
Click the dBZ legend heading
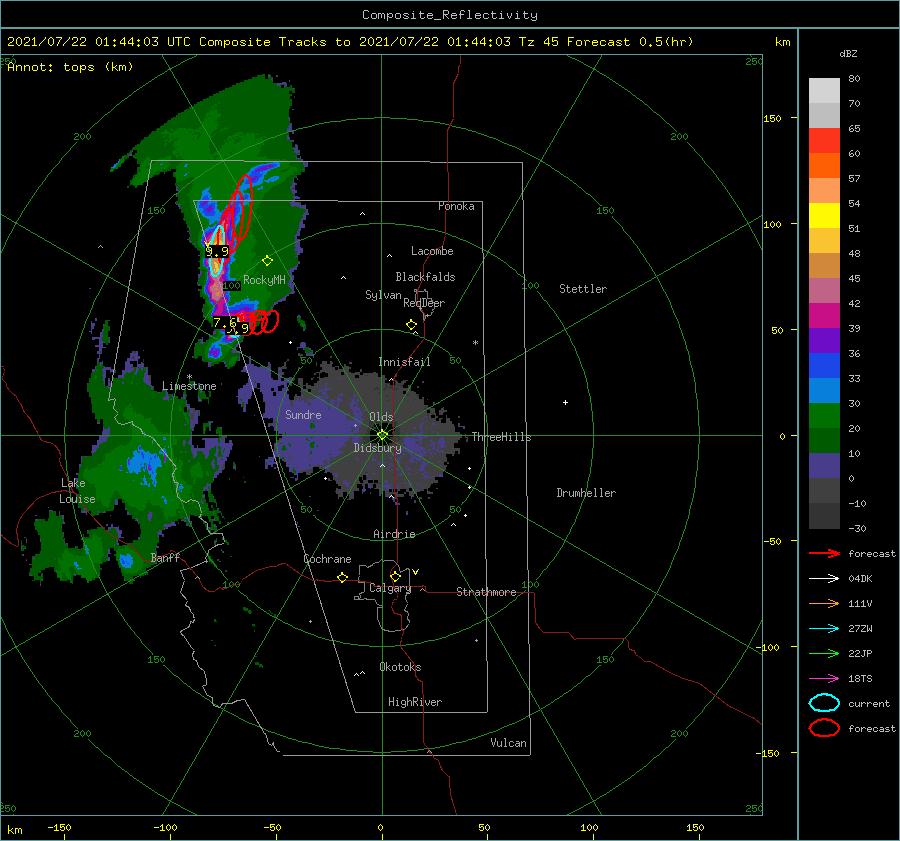(848, 54)
